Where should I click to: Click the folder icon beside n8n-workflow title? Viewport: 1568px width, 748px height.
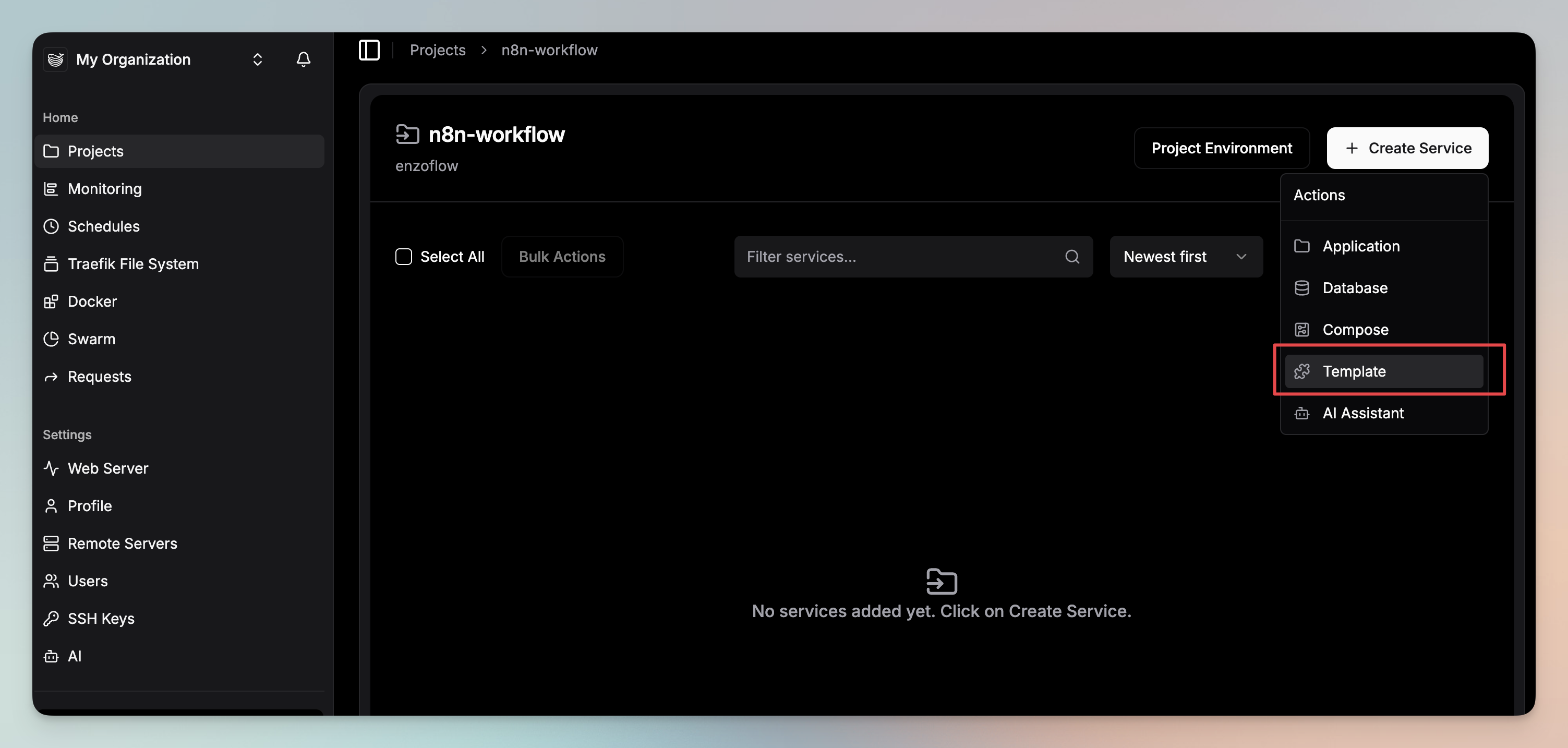tap(407, 134)
